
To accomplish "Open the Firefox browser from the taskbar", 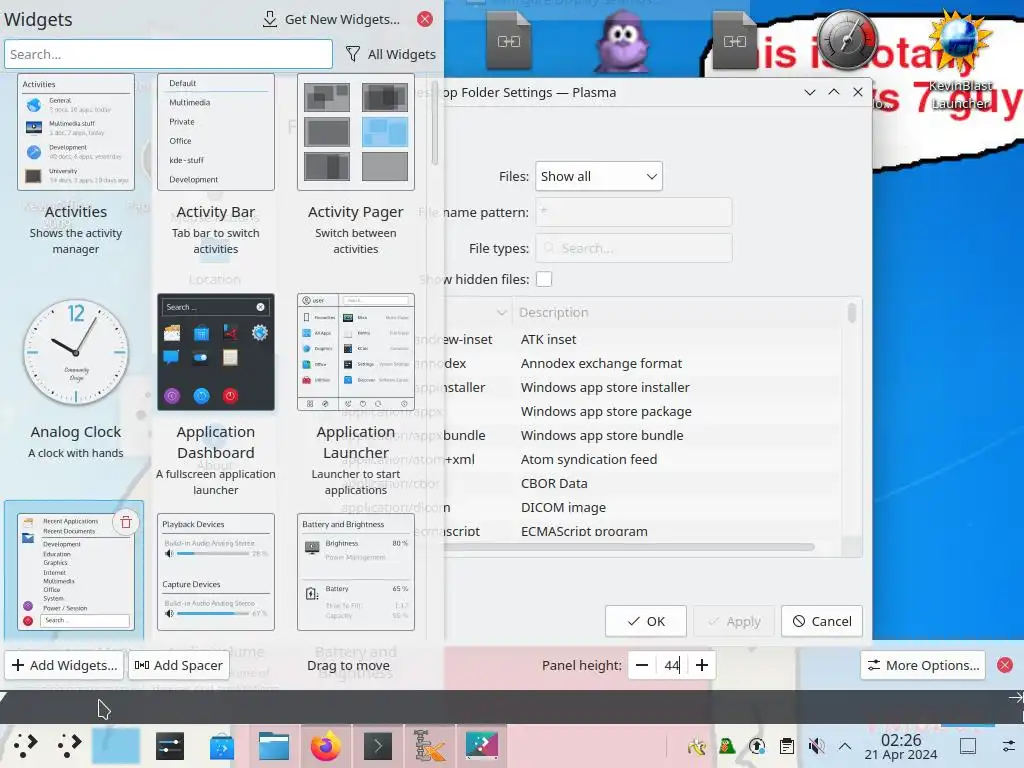I will point(325,745).
